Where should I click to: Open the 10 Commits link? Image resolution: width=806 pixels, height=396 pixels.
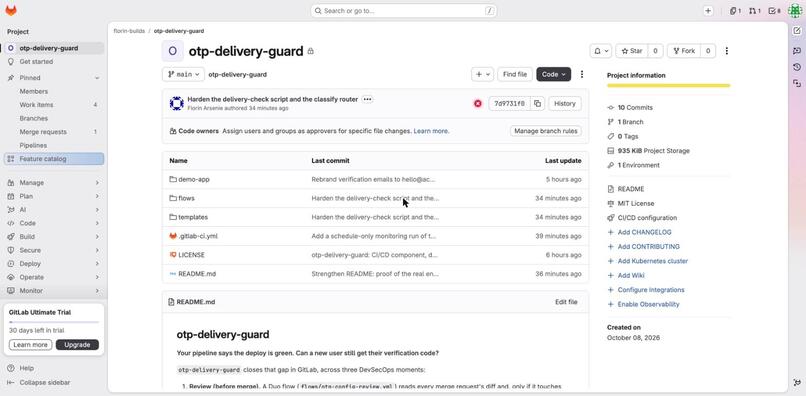635,107
